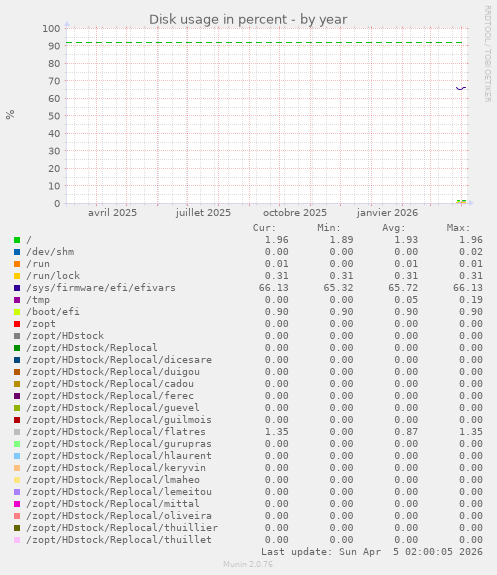Click the pink thuillet legend swatch

click(x=17, y=540)
